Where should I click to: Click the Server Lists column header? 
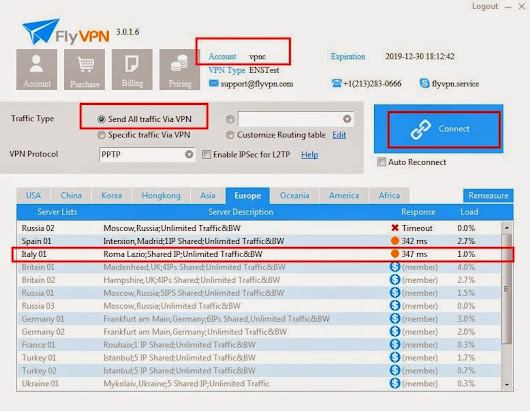pyautogui.click(x=57, y=212)
